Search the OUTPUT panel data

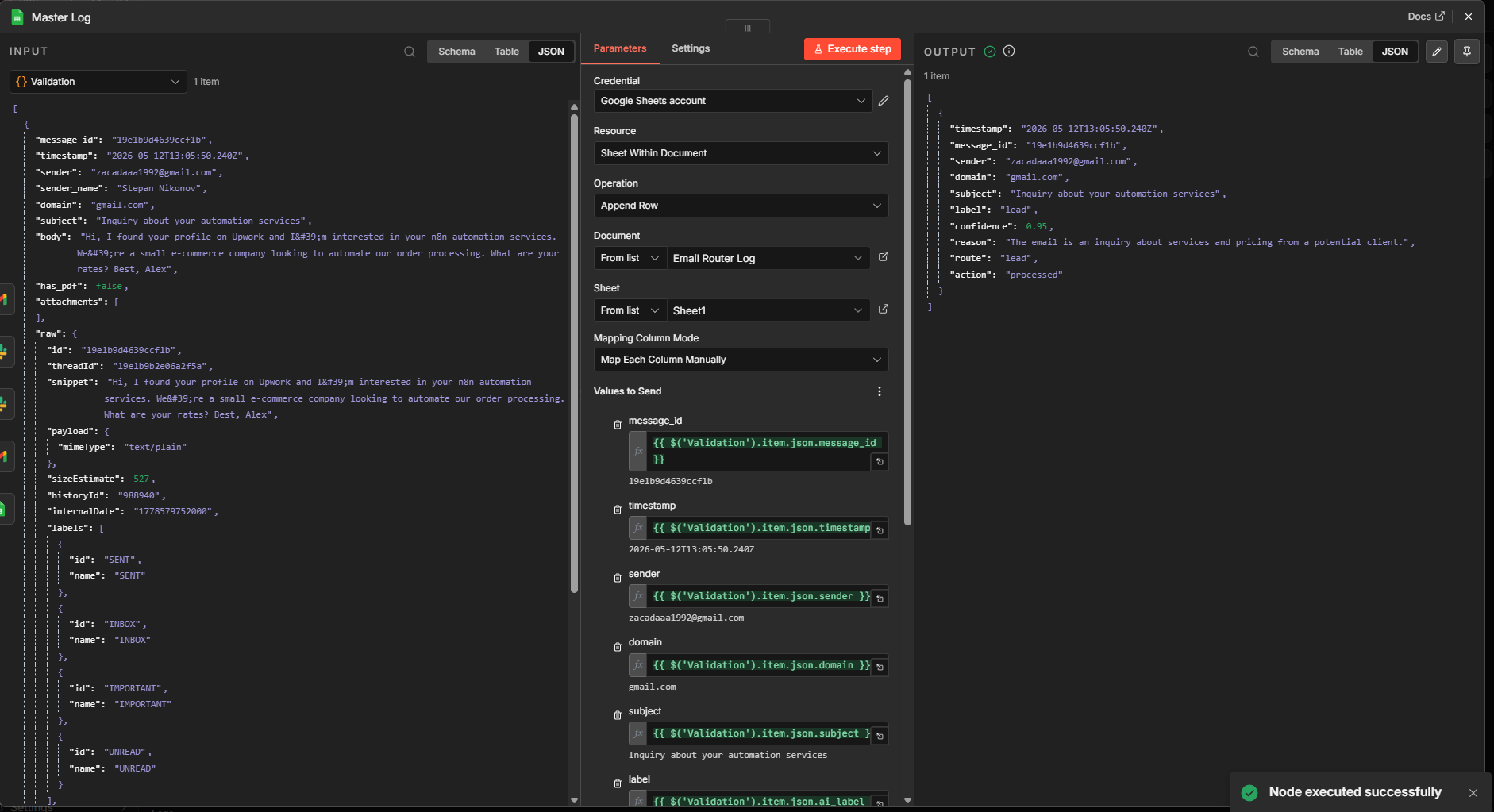tap(1253, 52)
